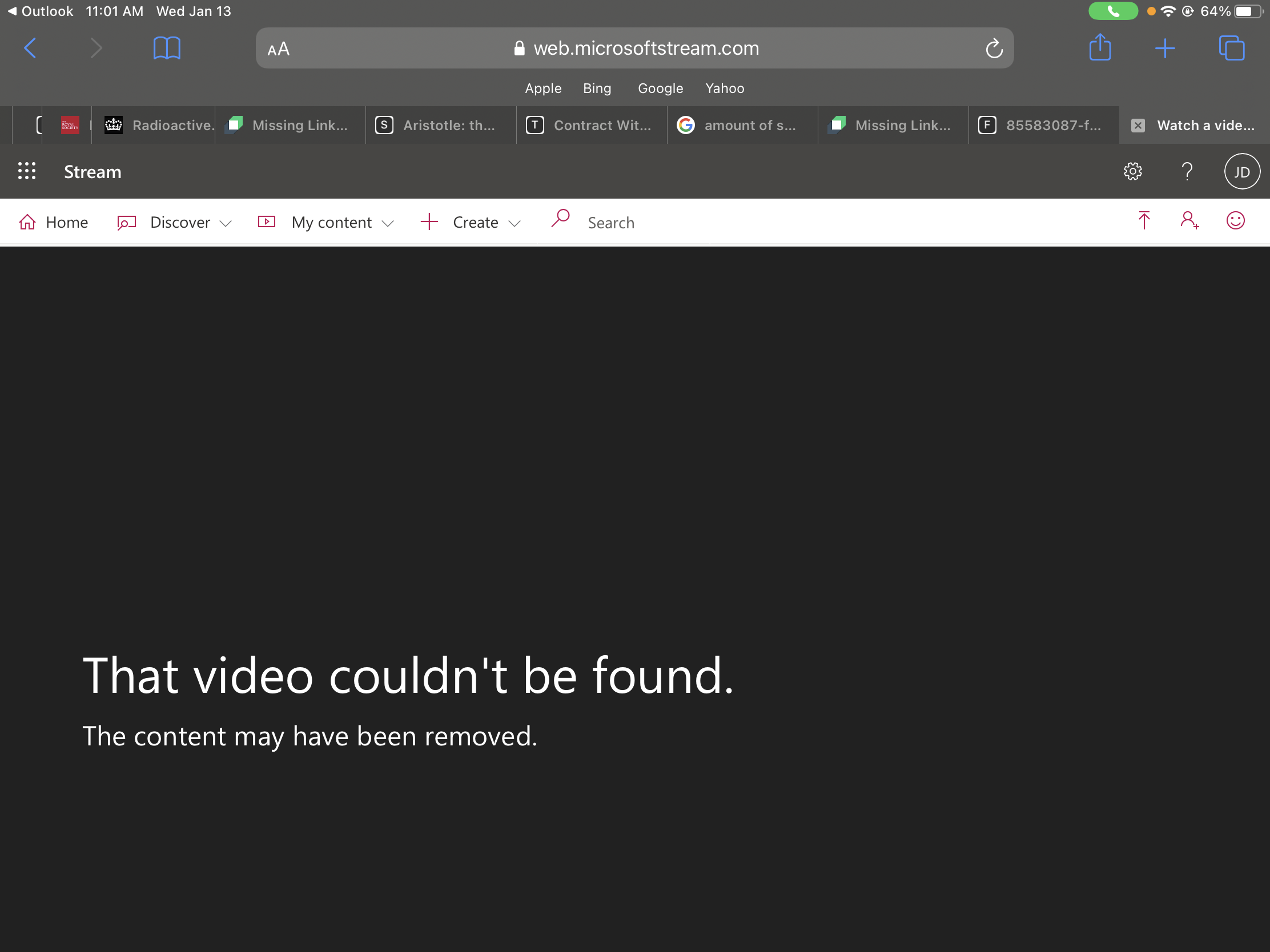The width and height of the screenshot is (1270, 952).
Task: Close the Watch a video tab
Action: tap(1138, 126)
